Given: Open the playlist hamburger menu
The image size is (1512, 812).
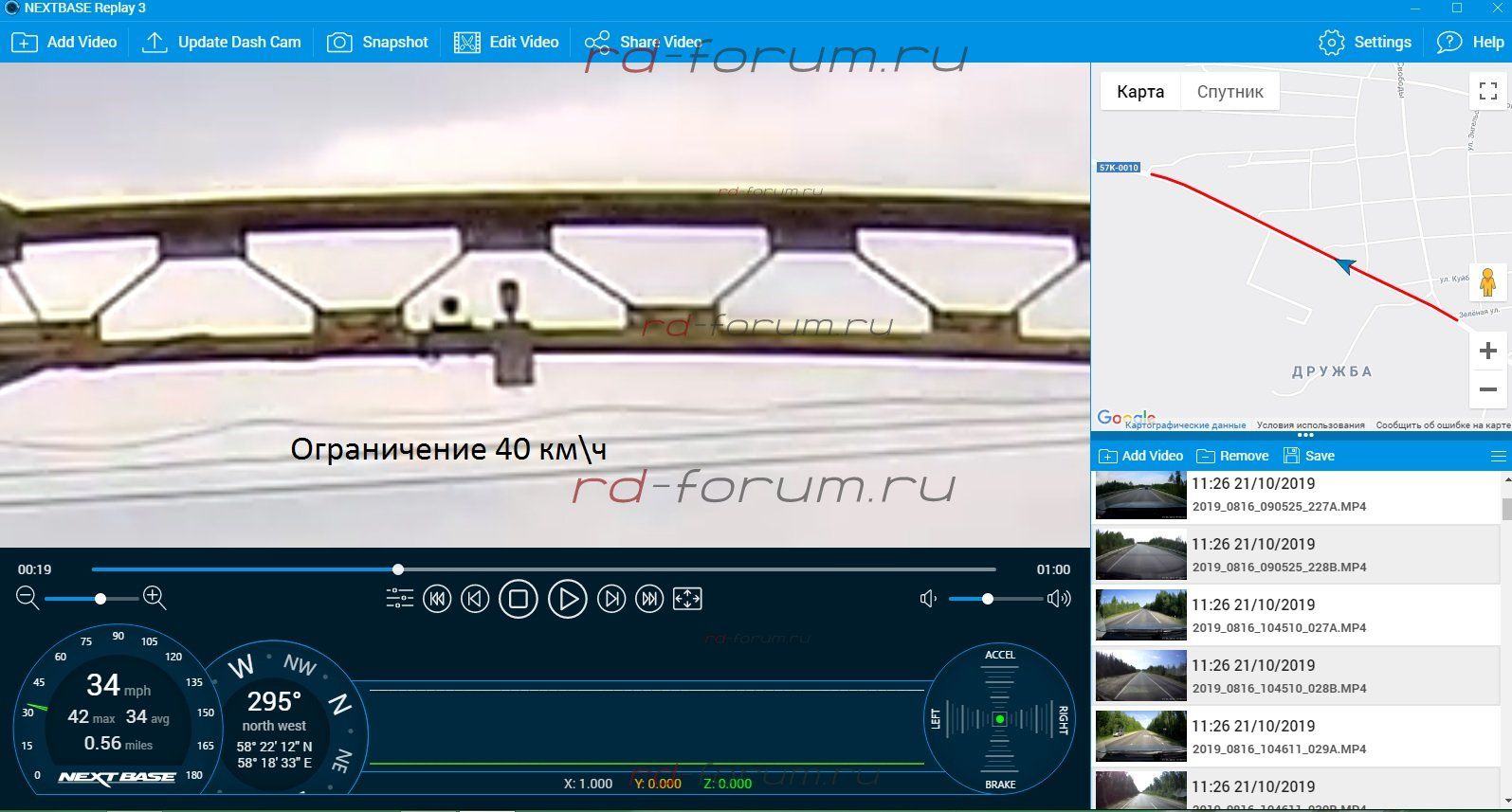Looking at the screenshot, I should tap(1498, 456).
